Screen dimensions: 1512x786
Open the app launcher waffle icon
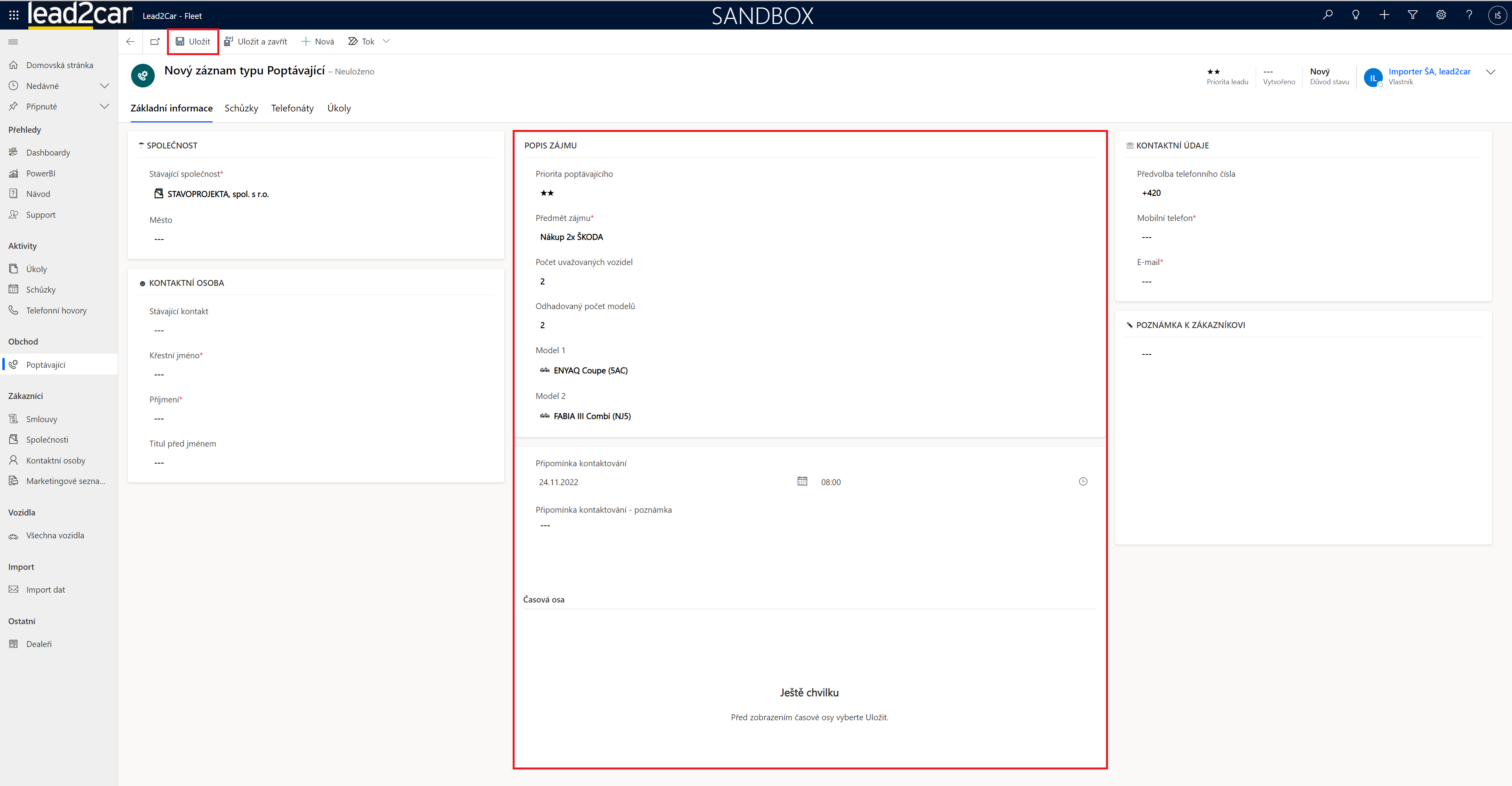click(x=13, y=15)
